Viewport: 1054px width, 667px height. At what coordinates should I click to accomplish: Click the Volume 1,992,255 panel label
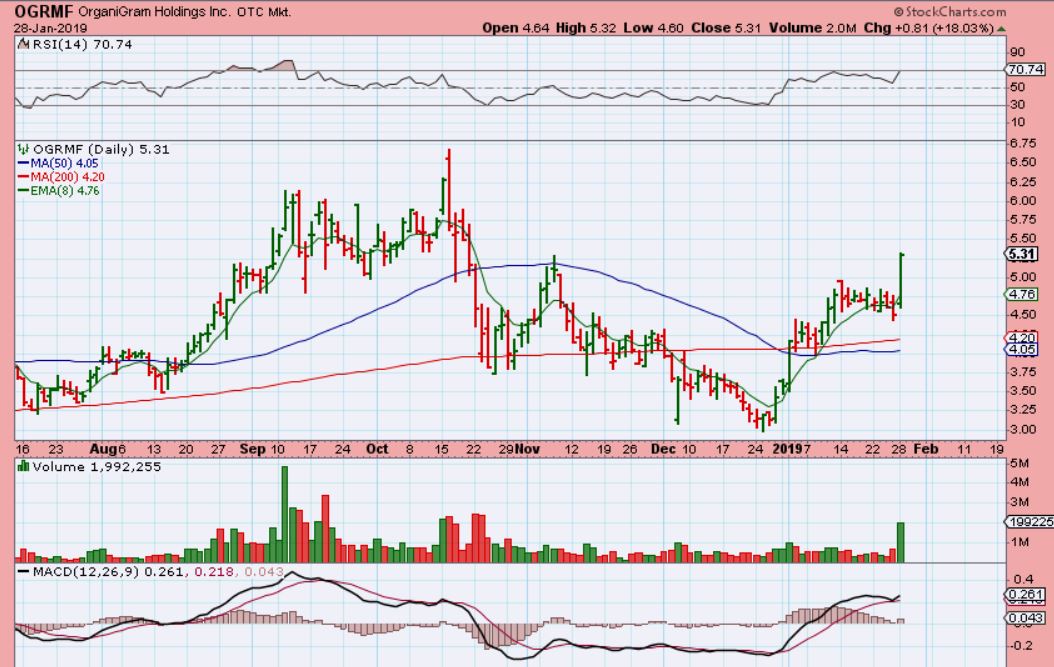(97, 467)
